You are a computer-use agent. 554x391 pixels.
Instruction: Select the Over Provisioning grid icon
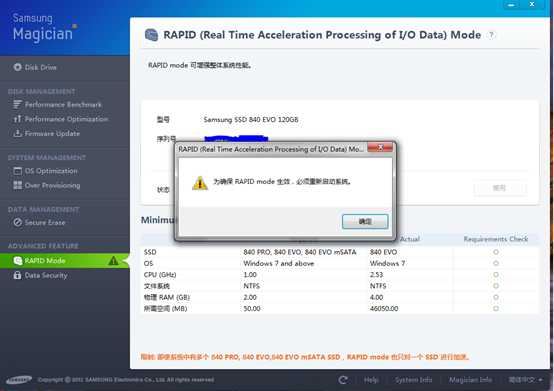point(17,185)
